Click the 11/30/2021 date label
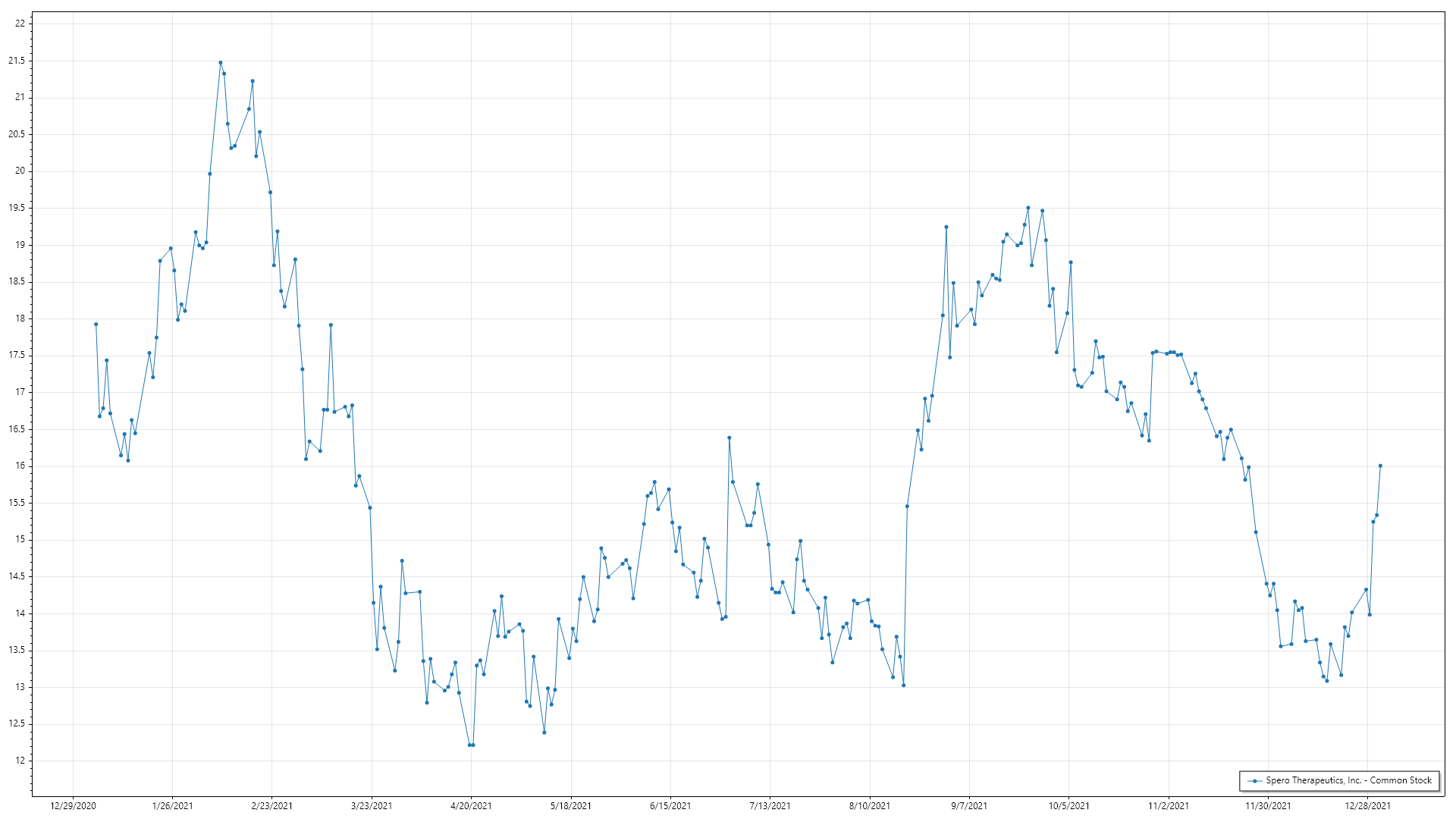 click(1268, 806)
